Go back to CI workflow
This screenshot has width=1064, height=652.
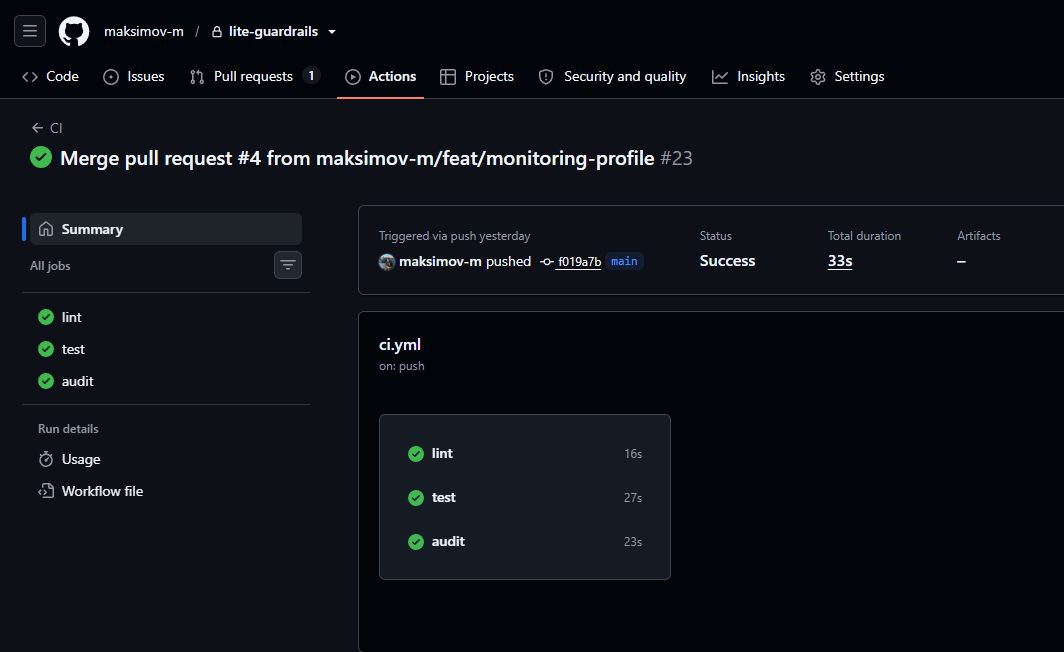click(x=47, y=128)
